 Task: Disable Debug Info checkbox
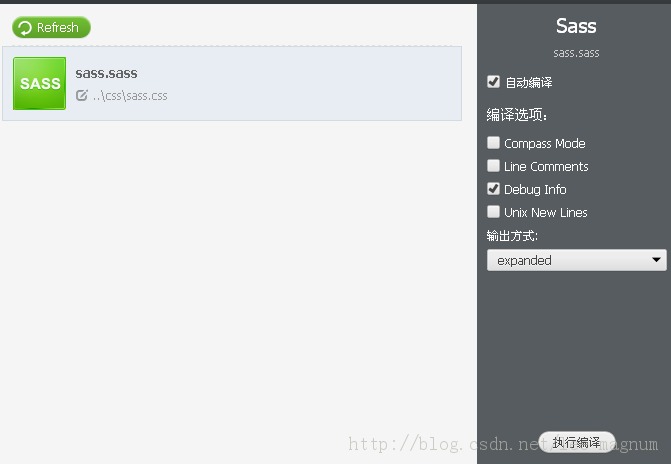coord(493,189)
